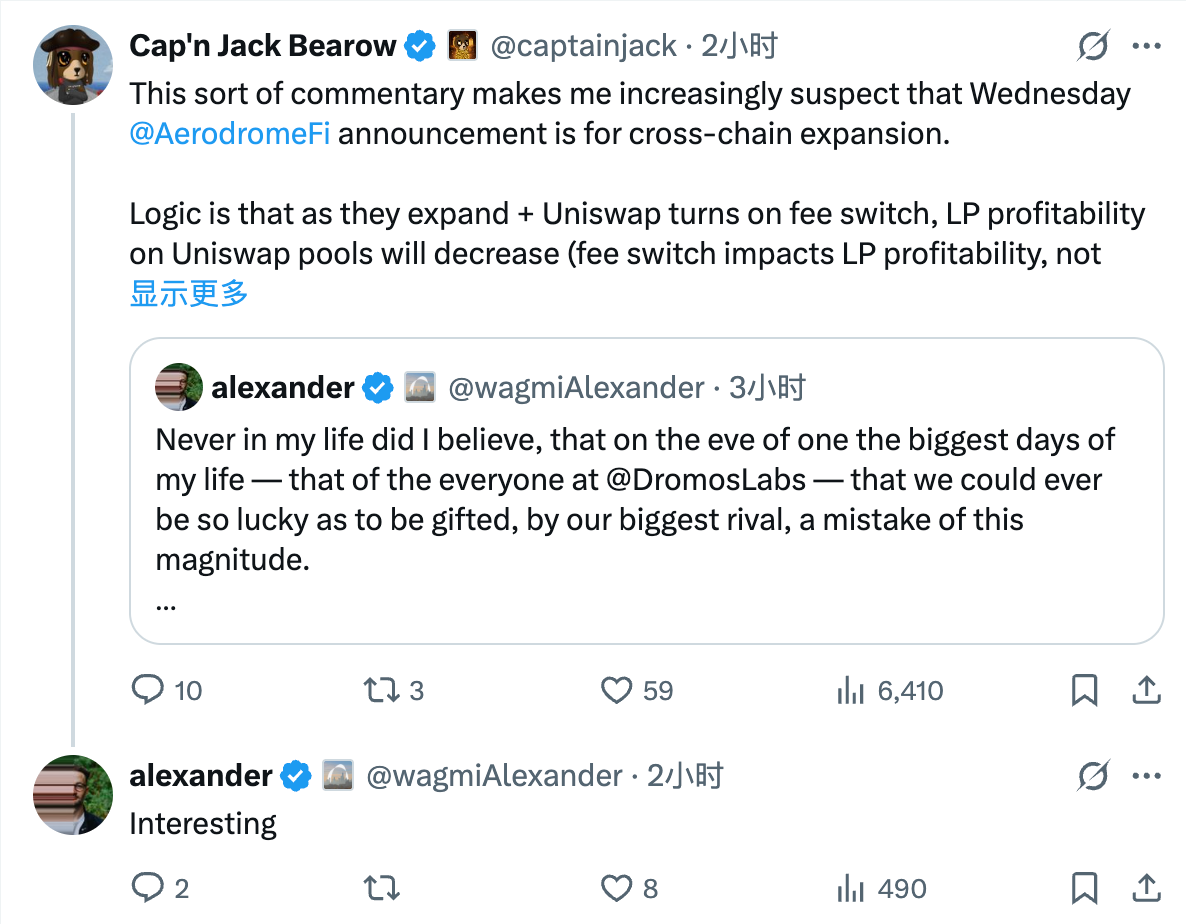Like the tweet with 59 likes

point(617,690)
